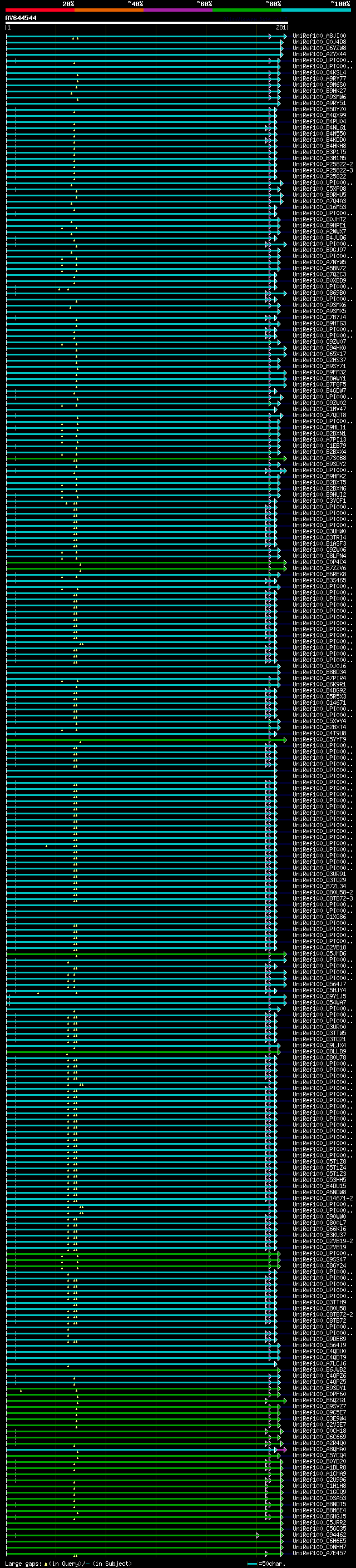This screenshot has height=1568, width=356.
Task: Click the cyan ~100% color scale segment
Action: coord(316,10)
